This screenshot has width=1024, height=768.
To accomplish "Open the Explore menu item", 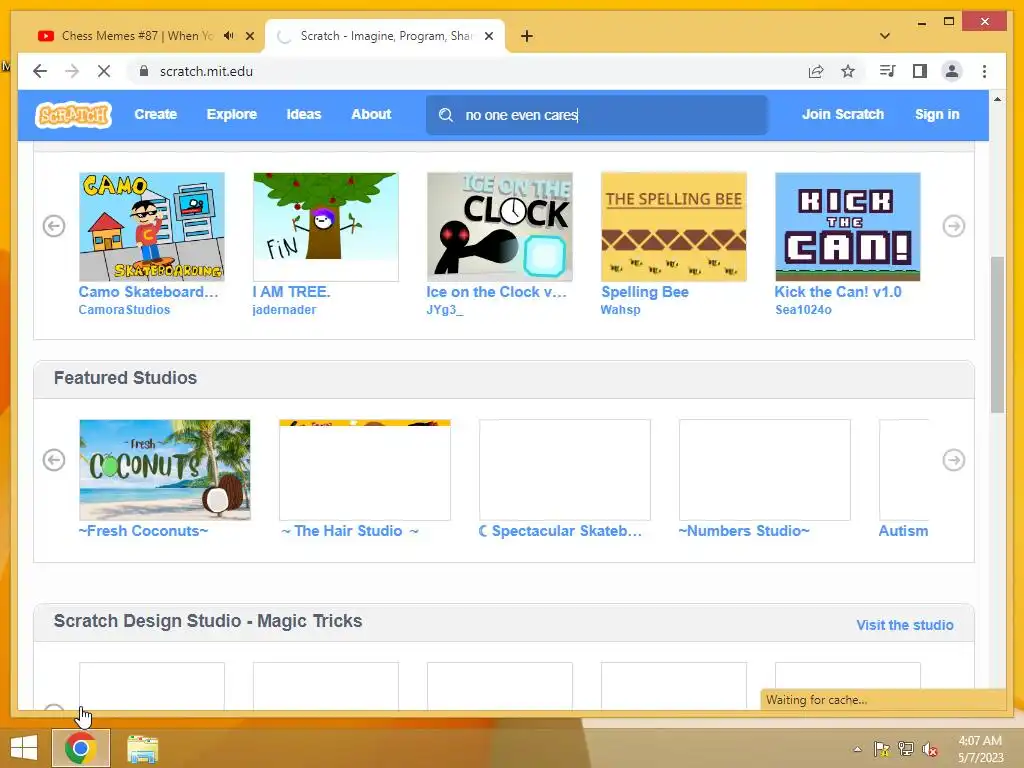I will click(x=232, y=114).
